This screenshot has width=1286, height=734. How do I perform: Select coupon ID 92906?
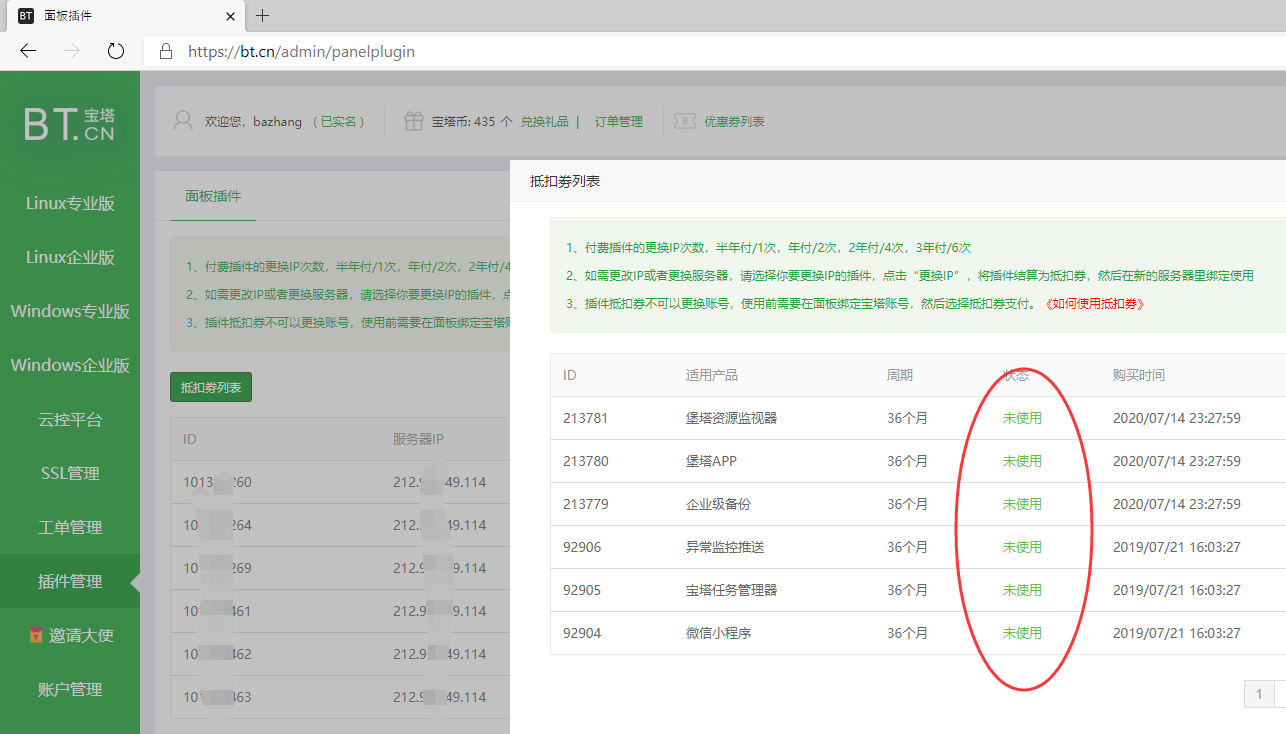[x=582, y=547]
